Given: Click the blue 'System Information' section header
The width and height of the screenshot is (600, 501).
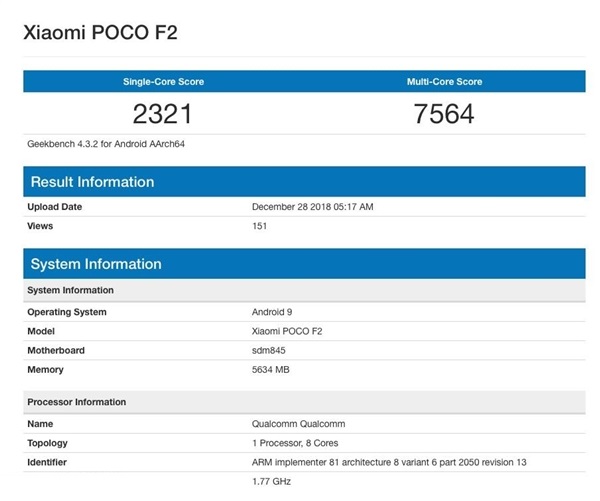Looking at the screenshot, I should tap(304, 264).
